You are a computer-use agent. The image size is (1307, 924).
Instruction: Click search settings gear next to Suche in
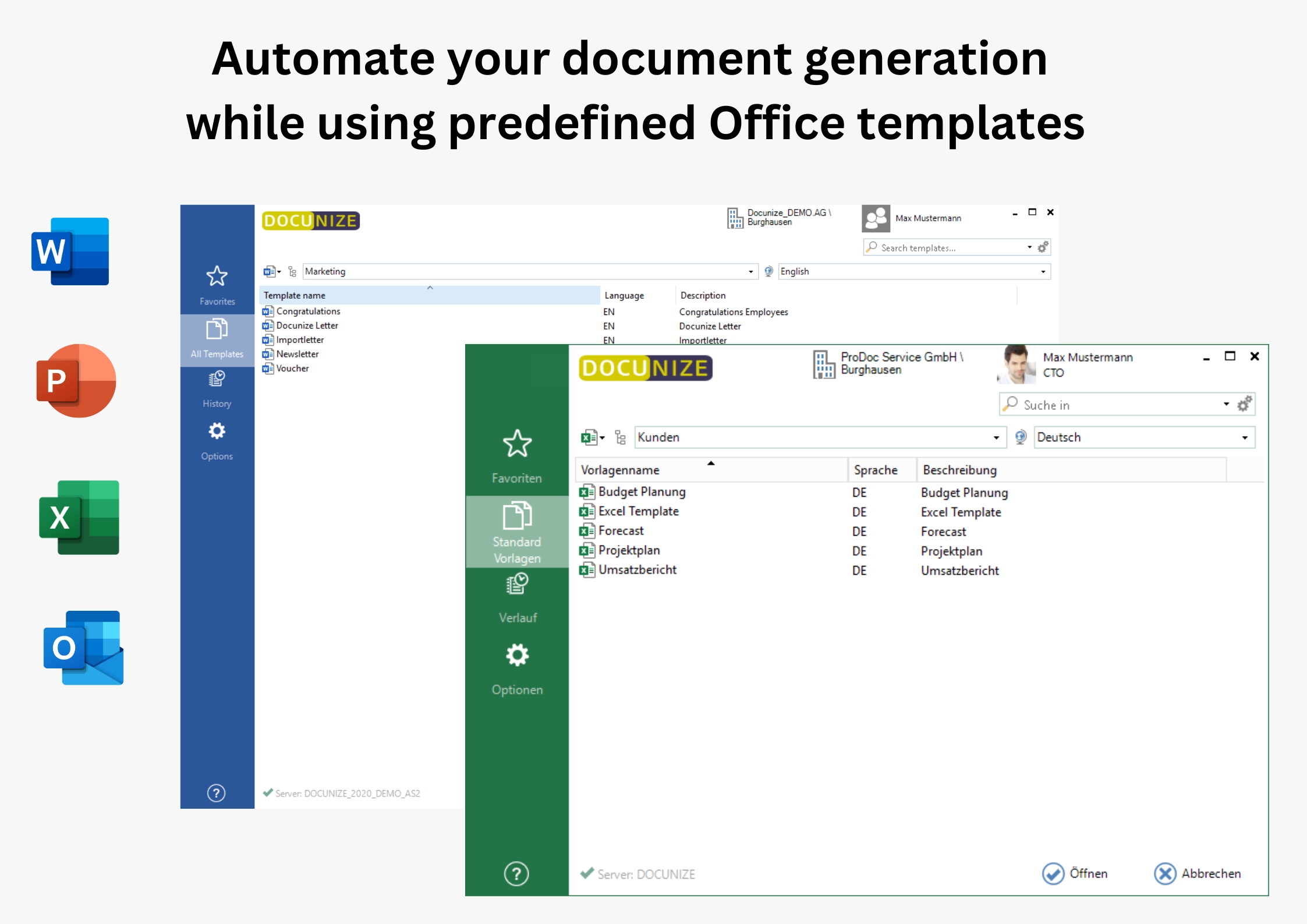(x=1244, y=404)
